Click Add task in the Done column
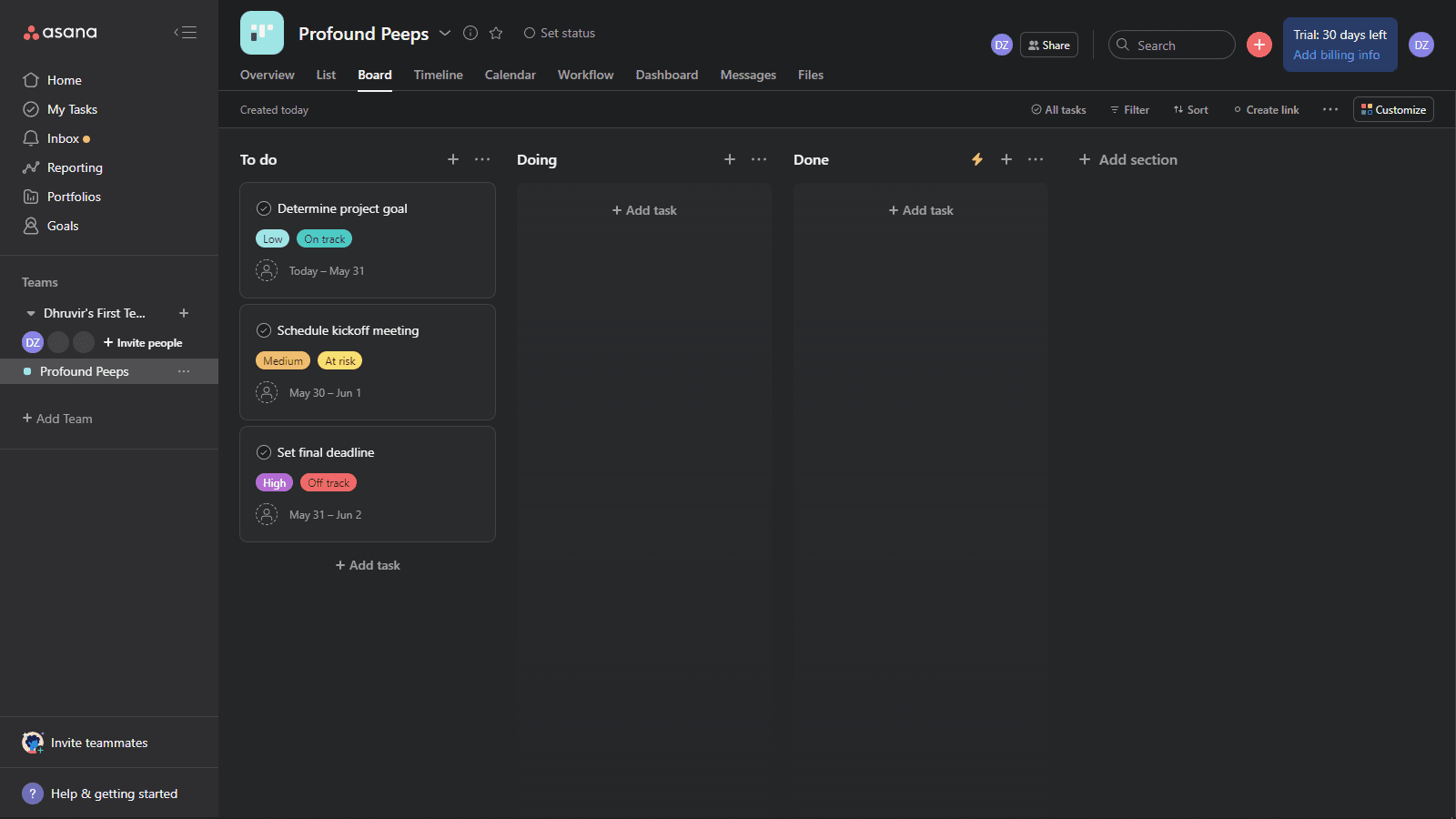This screenshot has width=1456, height=819. coord(921,210)
